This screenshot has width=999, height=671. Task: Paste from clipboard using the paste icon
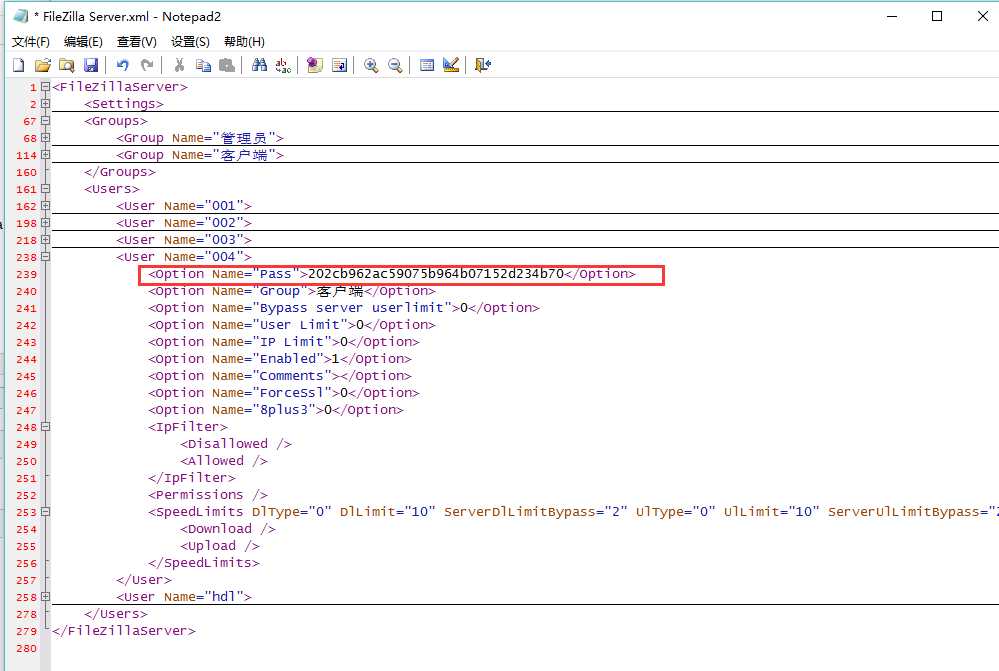(x=227, y=65)
